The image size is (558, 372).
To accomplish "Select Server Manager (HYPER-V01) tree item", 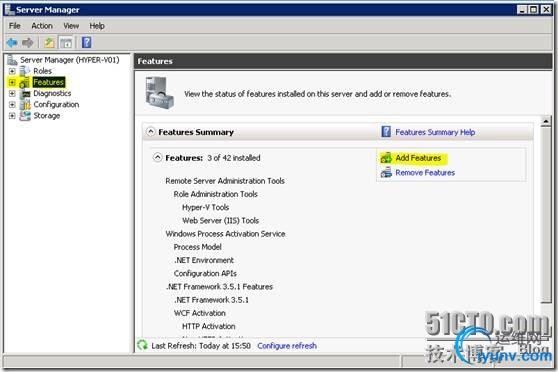I will [x=70, y=60].
